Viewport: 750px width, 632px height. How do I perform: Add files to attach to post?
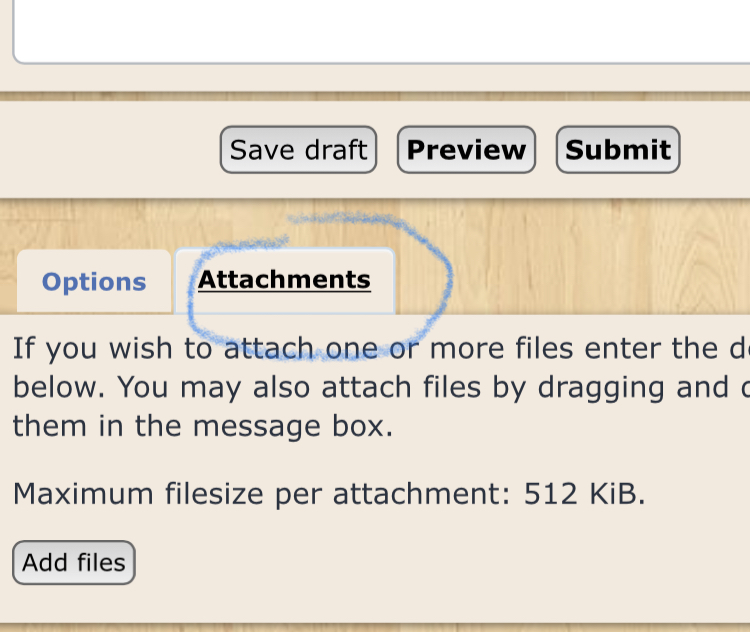(74, 563)
